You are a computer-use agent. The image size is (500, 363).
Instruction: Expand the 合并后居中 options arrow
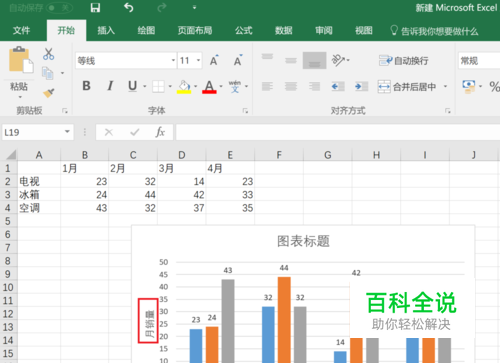(445, 87)
